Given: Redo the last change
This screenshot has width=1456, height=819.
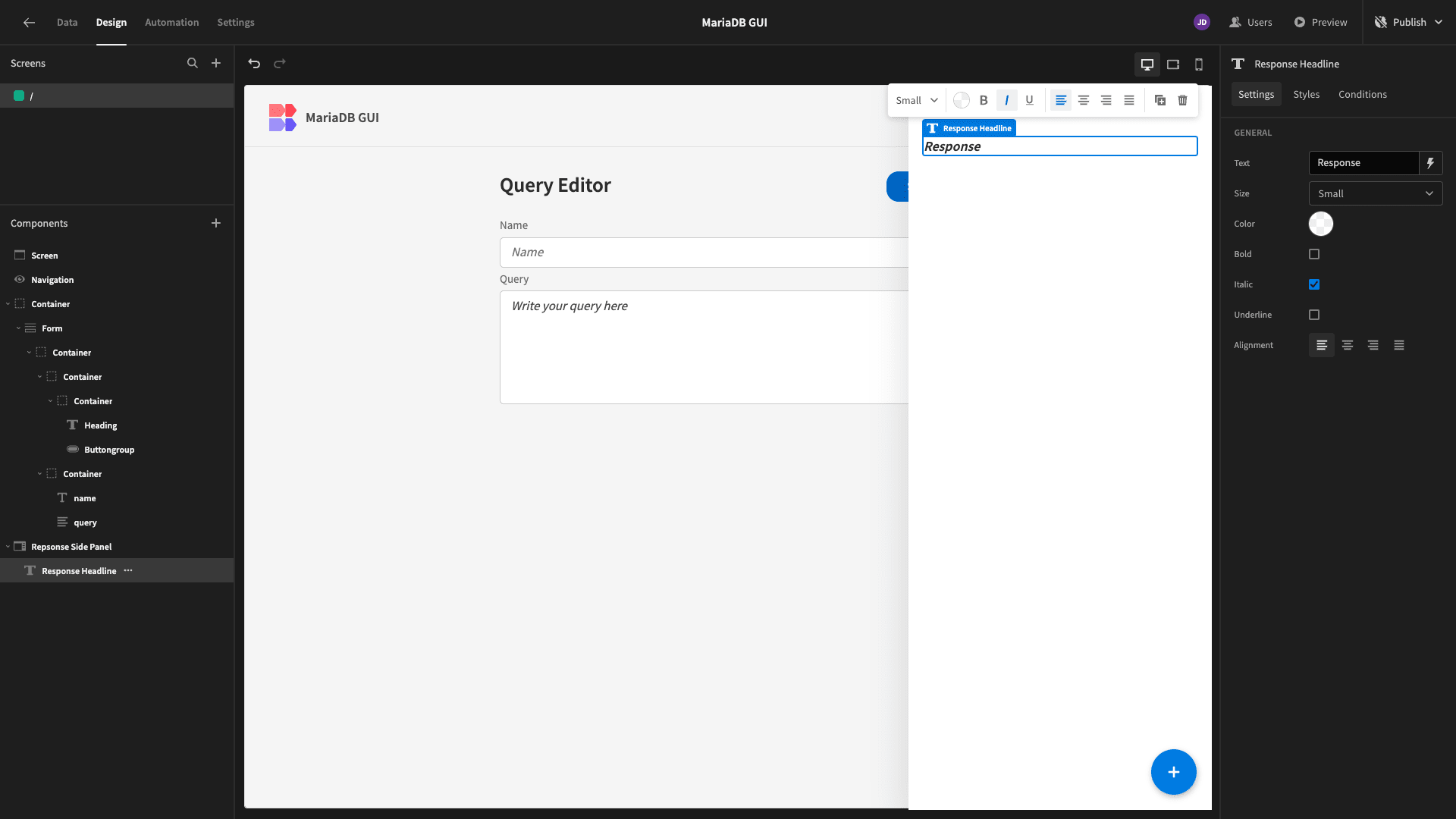Looking at the screenshot, I should click(280, 64).
